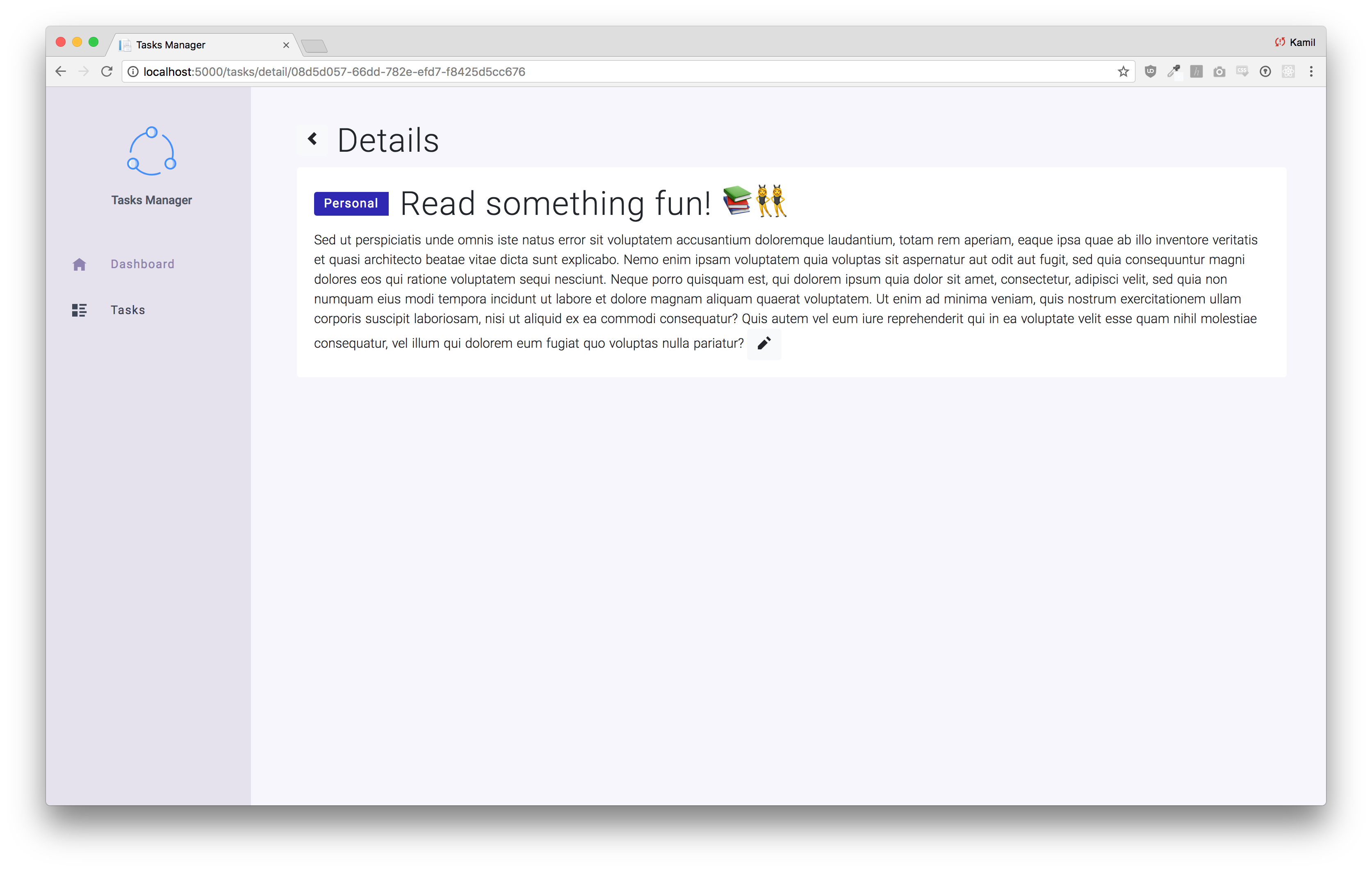Click the camera extension icon
Viewport: 1372px width, 871px height.
[1219, 72]
